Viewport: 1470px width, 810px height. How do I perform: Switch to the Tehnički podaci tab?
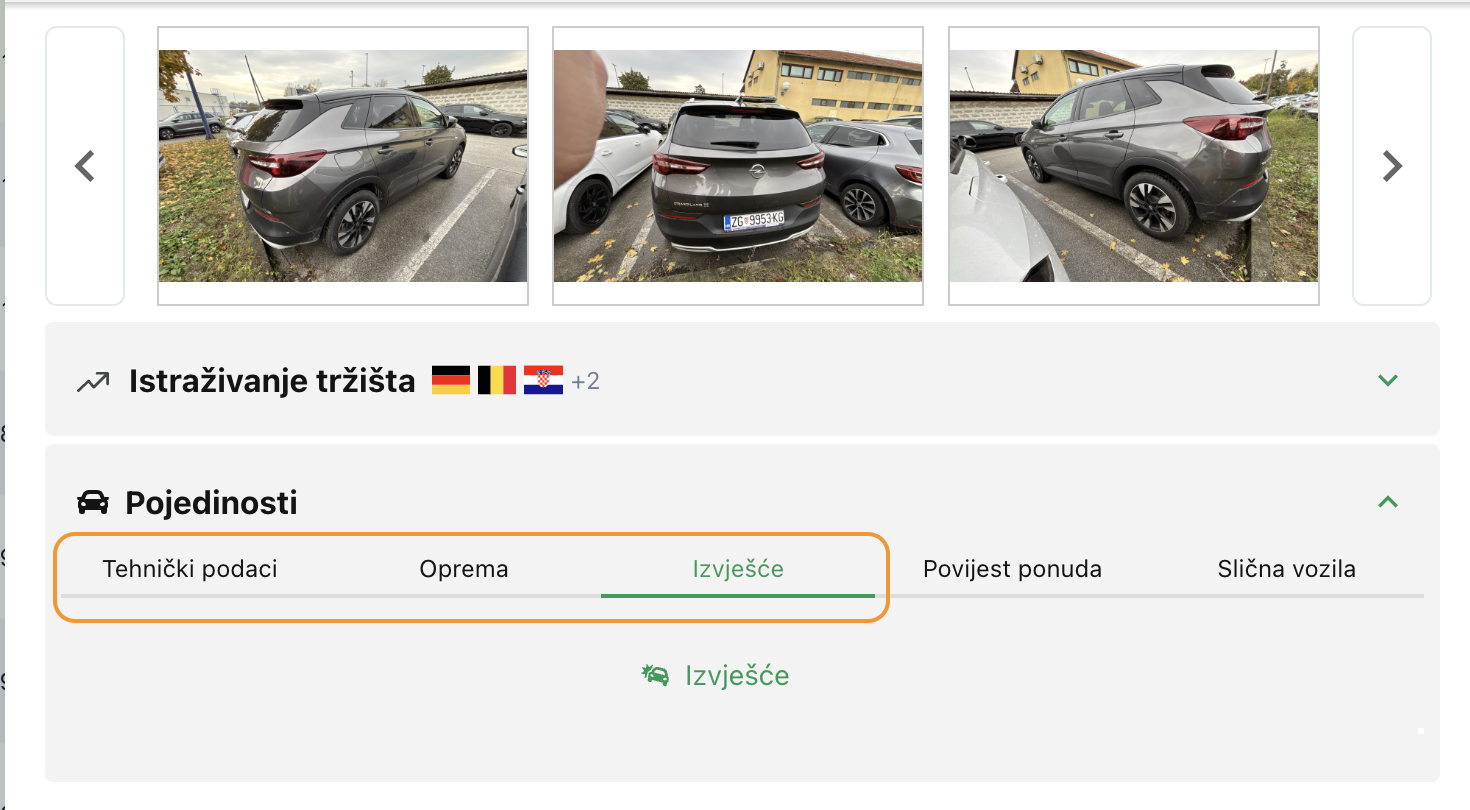pos(190,570)
